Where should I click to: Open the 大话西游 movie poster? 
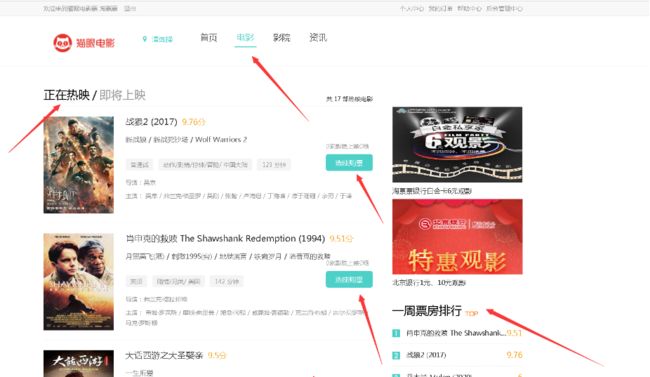(78, 363)
